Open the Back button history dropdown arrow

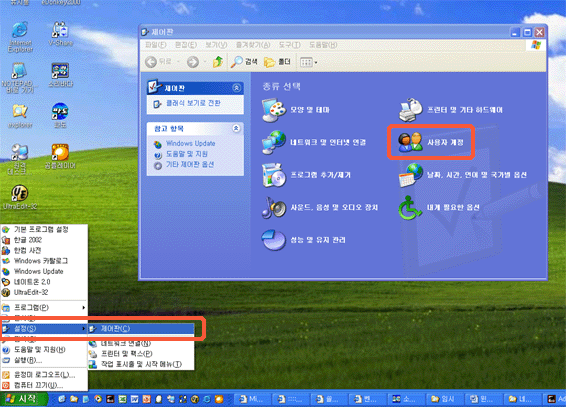pos(178,62)
